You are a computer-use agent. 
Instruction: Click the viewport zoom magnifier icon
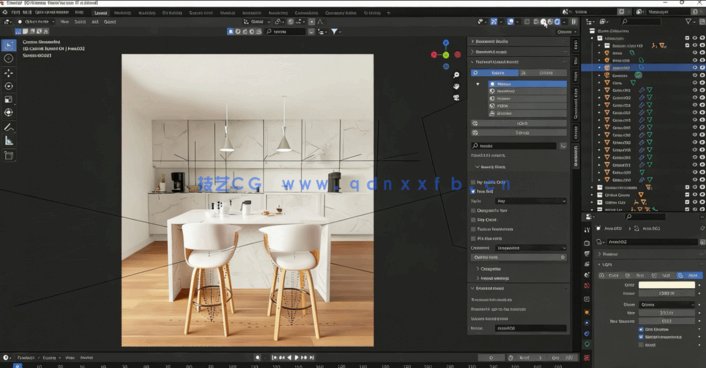[457, 75]
